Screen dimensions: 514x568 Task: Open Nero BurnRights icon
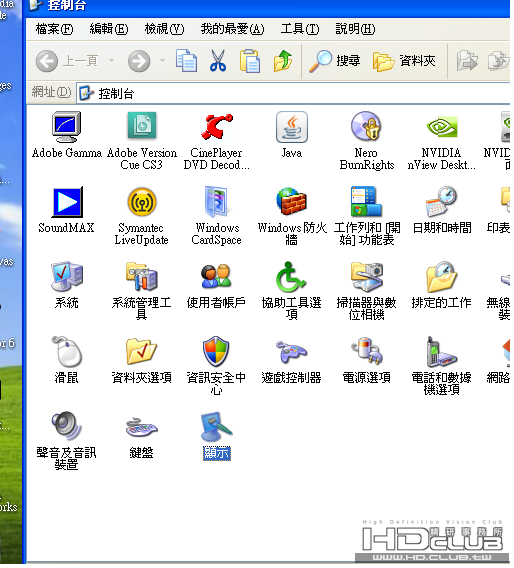tap(367, 126)
